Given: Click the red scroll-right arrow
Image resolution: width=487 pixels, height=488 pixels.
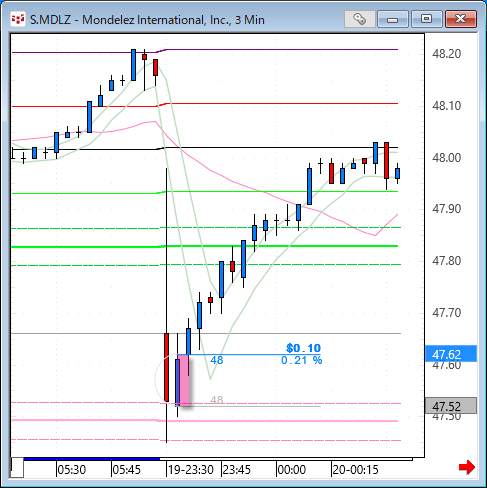Looking at the screenshot, I should coord(467,467).
